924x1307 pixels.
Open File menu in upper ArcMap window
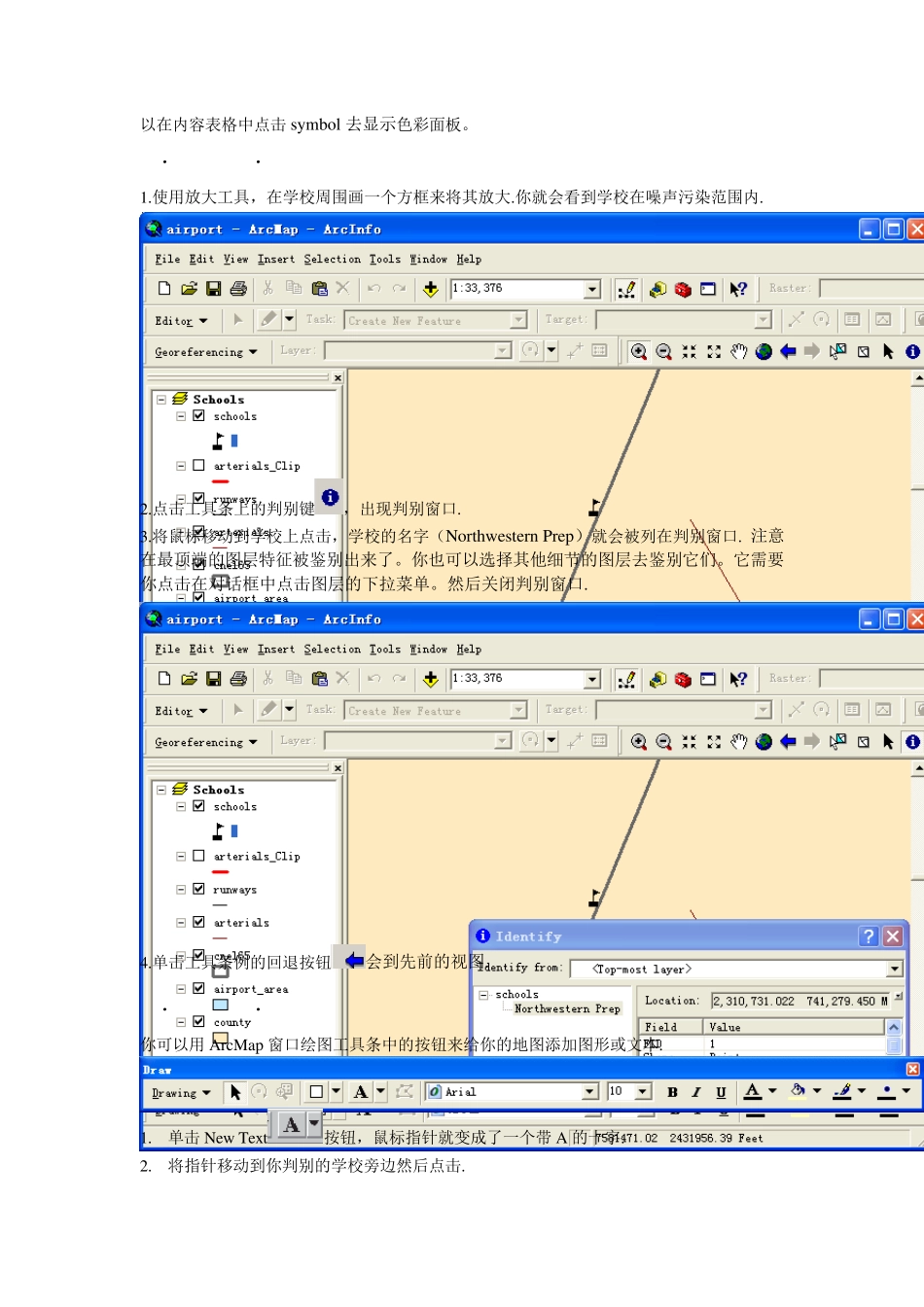pyautogui.click(x=167, y=259)
